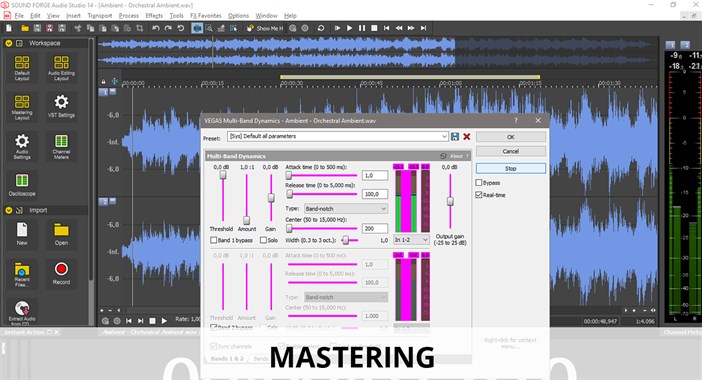Click the Save icon in main toolbar
Image resolution: width=702 pixels, height=380 pixels.
(x=37, y=28)
